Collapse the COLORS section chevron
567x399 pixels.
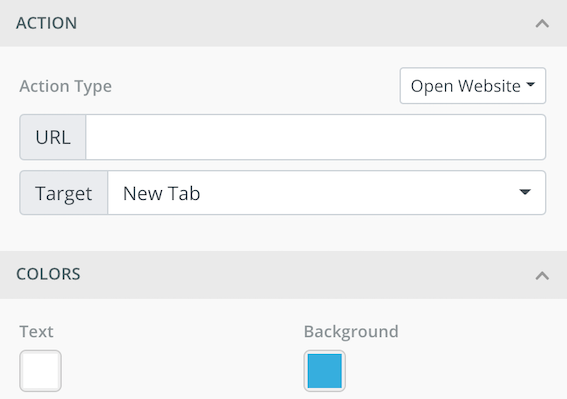point(542,276)
